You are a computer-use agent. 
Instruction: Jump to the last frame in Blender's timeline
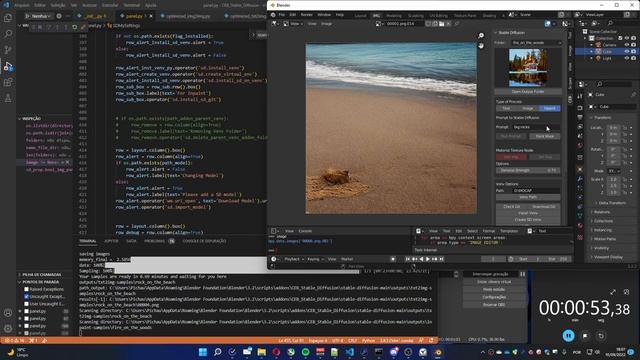441,259
